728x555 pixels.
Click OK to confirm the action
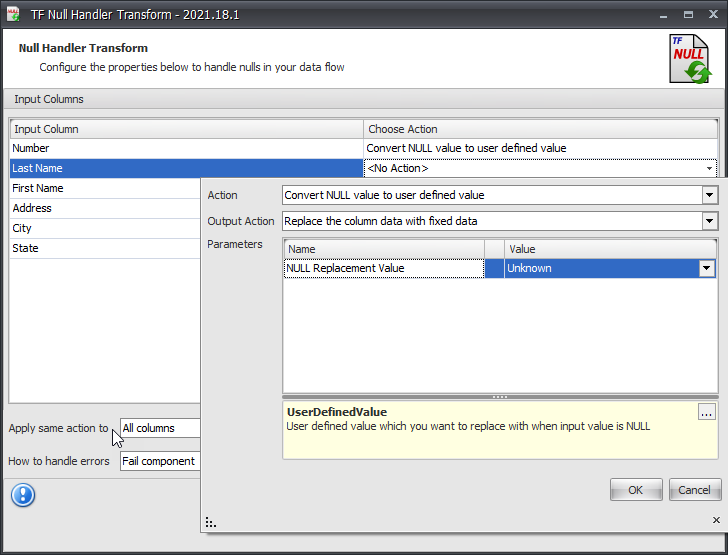coord(636,490)
